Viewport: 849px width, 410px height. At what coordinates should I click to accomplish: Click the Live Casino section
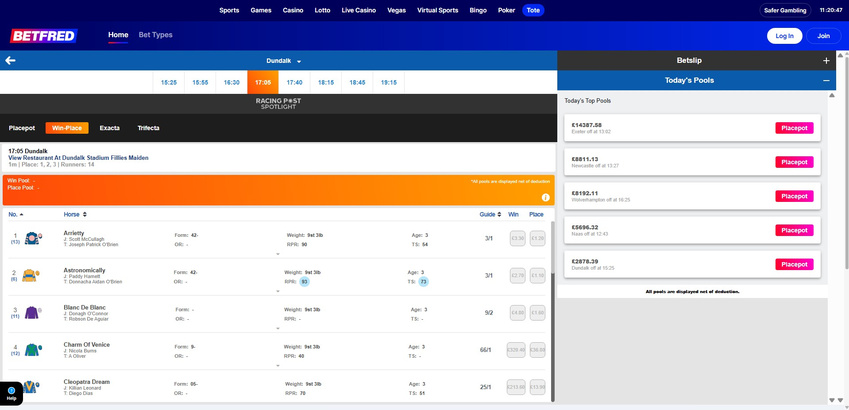click(x=359, y=10)
